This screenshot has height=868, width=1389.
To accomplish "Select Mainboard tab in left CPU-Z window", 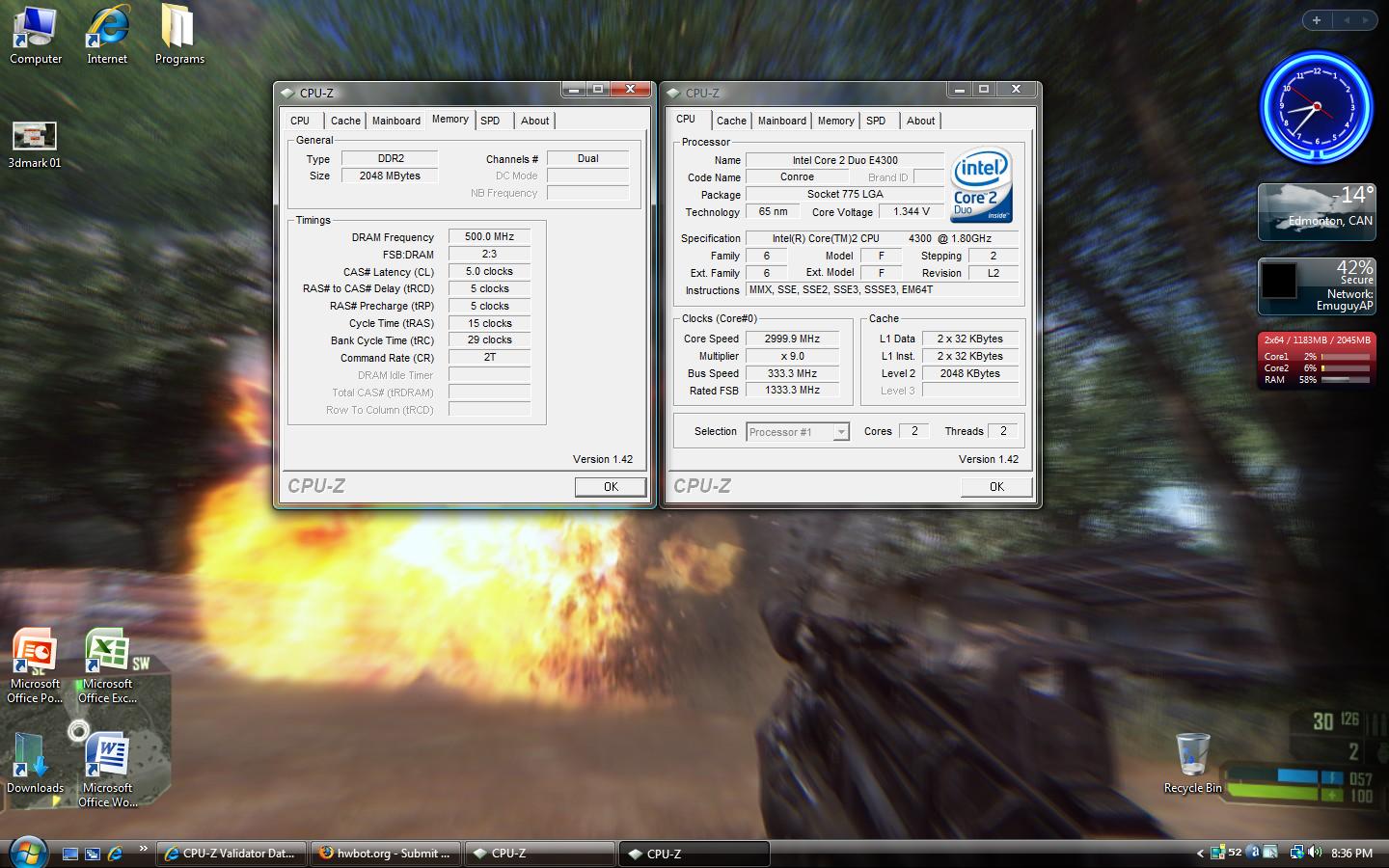I will point(396,121).
